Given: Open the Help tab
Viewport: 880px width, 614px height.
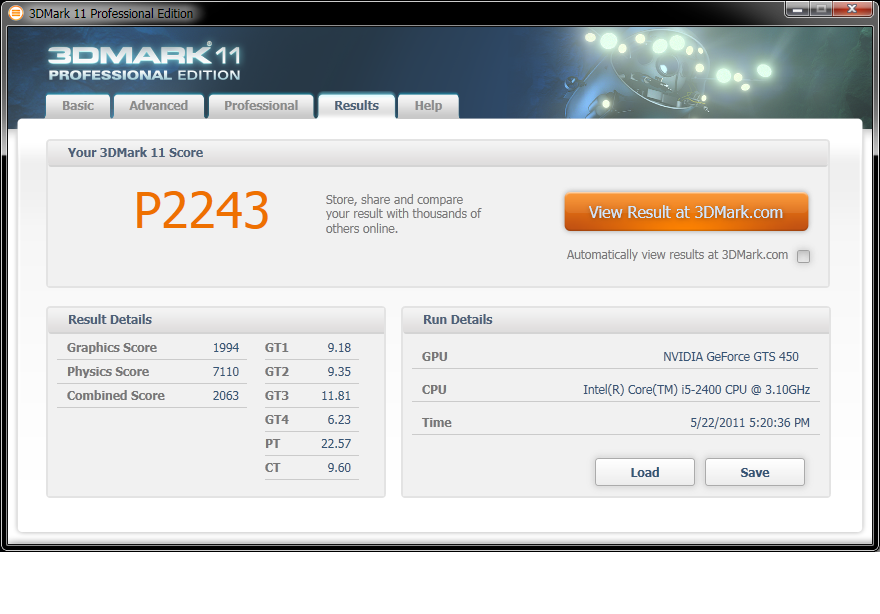Looking at the screenshot, I should (428, 106).
